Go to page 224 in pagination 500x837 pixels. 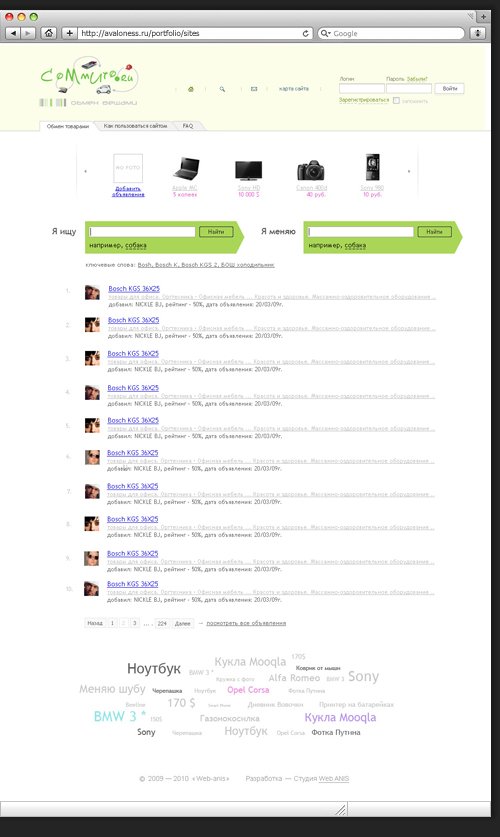click(x=162, y=623)
